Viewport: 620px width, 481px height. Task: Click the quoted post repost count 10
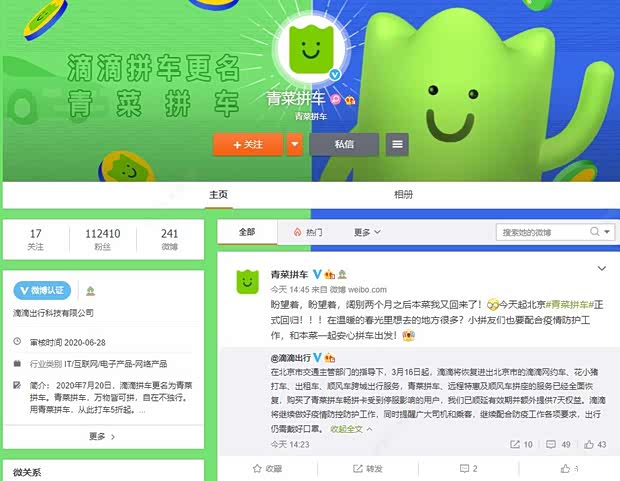(522, 445)
